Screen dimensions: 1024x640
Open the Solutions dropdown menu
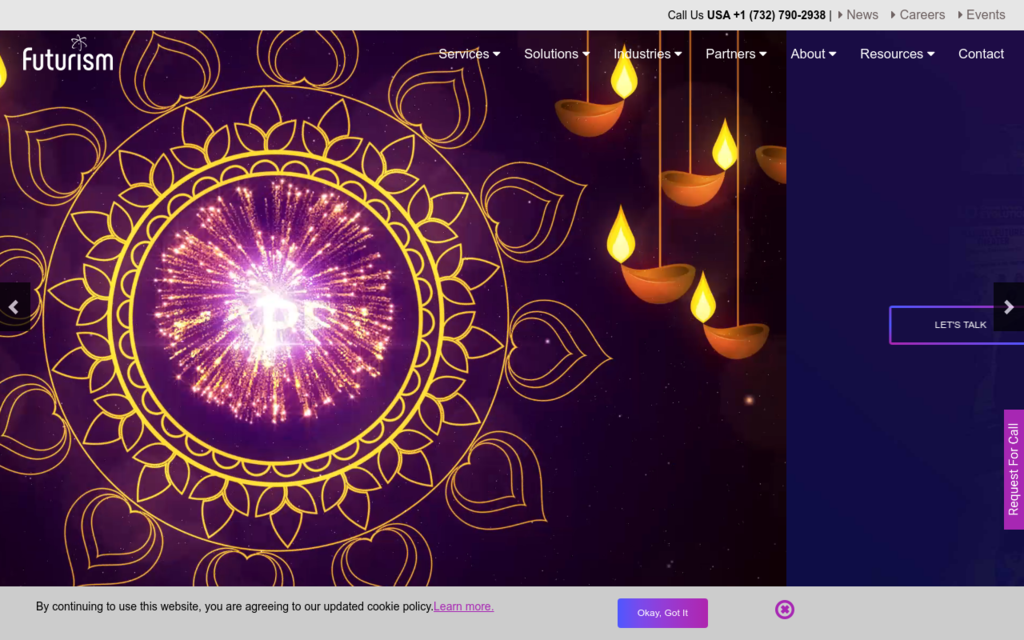click(x=556, y=54)
